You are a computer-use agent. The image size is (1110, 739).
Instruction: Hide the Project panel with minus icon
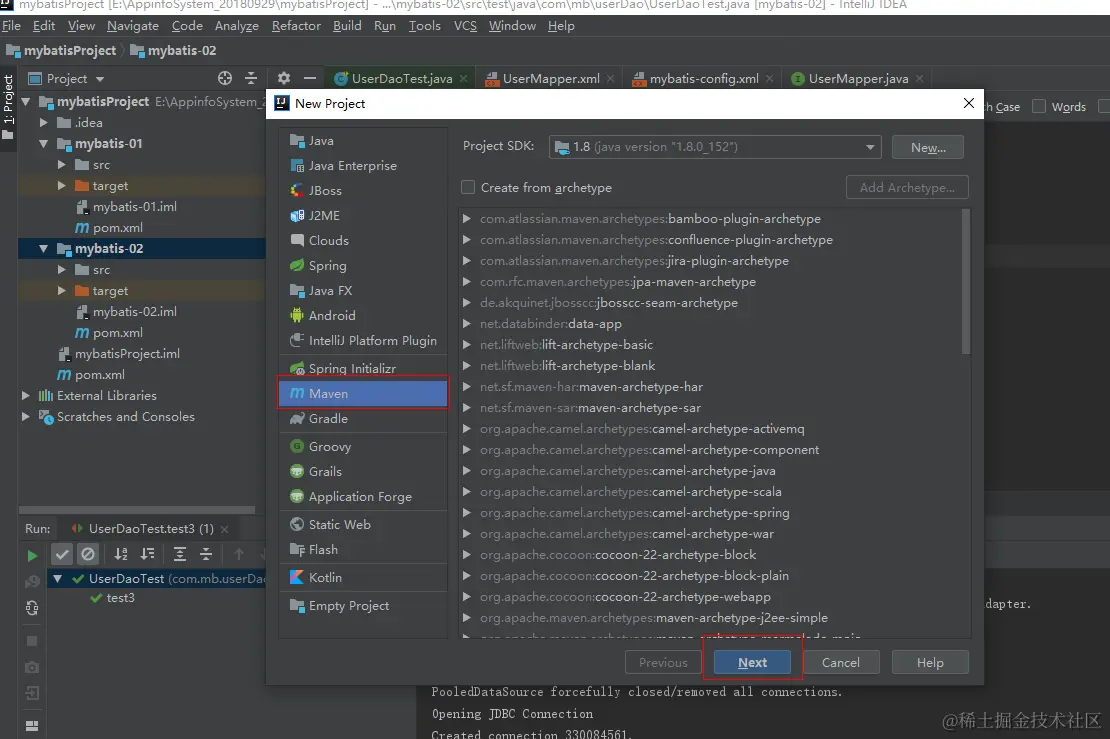[309, 78]
